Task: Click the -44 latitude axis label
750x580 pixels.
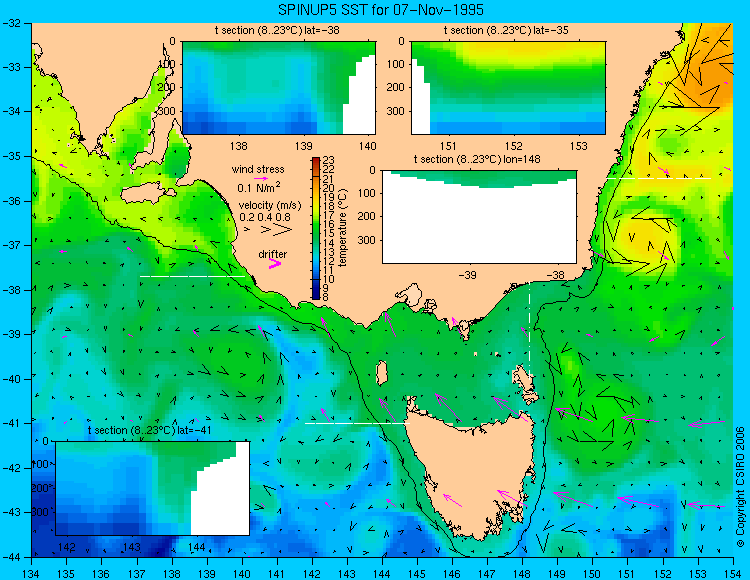Action: [11, 557]
